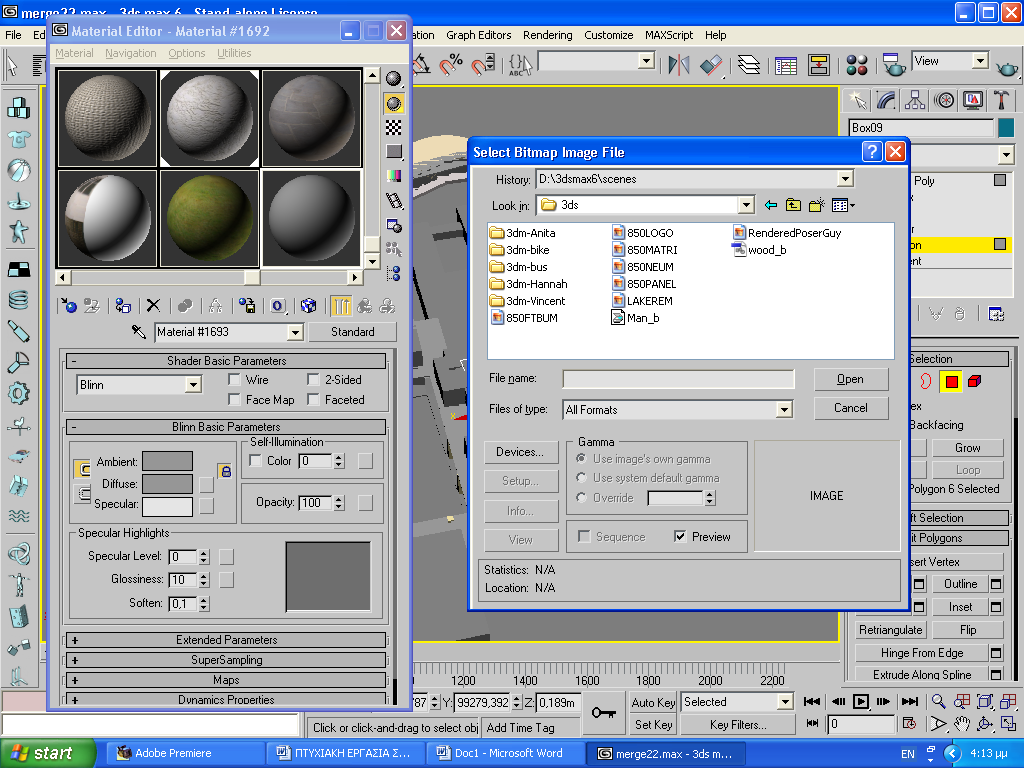
Task: Select the green grass material sample sphere
Action: (x=210, y=217)
